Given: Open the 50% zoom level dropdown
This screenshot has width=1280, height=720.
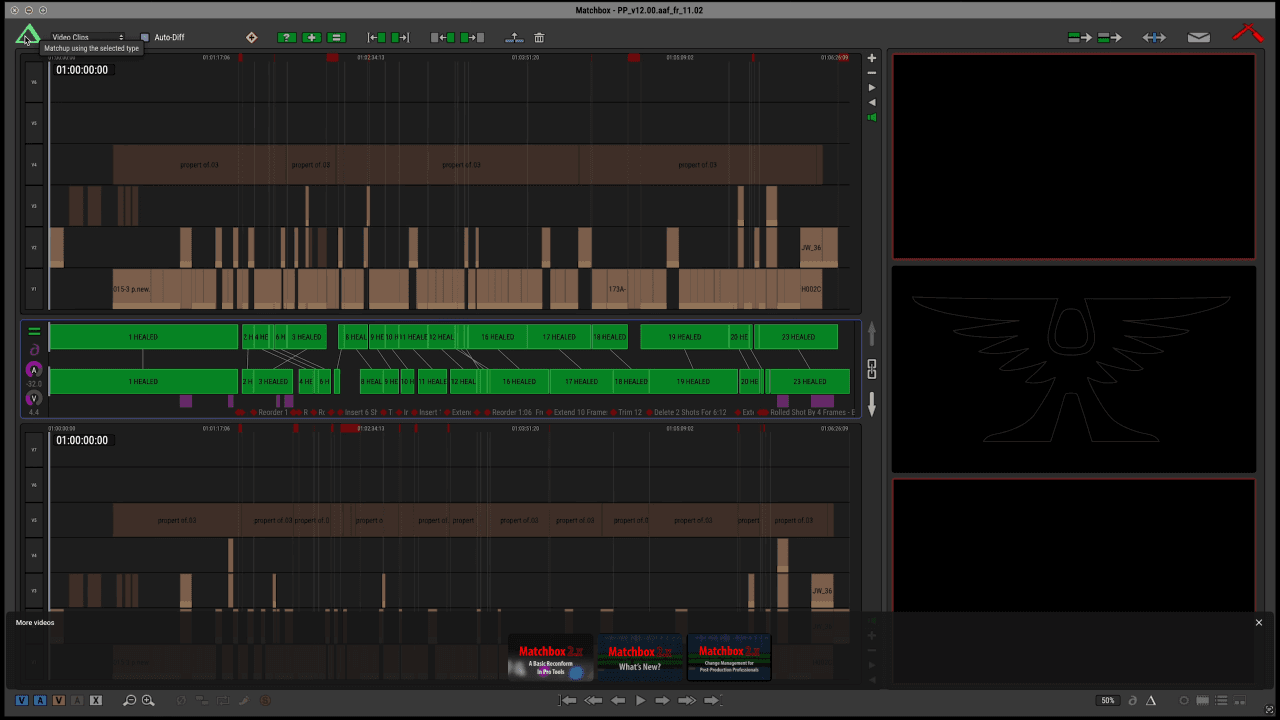Looking at the screenshot, I should point(1107,700).
